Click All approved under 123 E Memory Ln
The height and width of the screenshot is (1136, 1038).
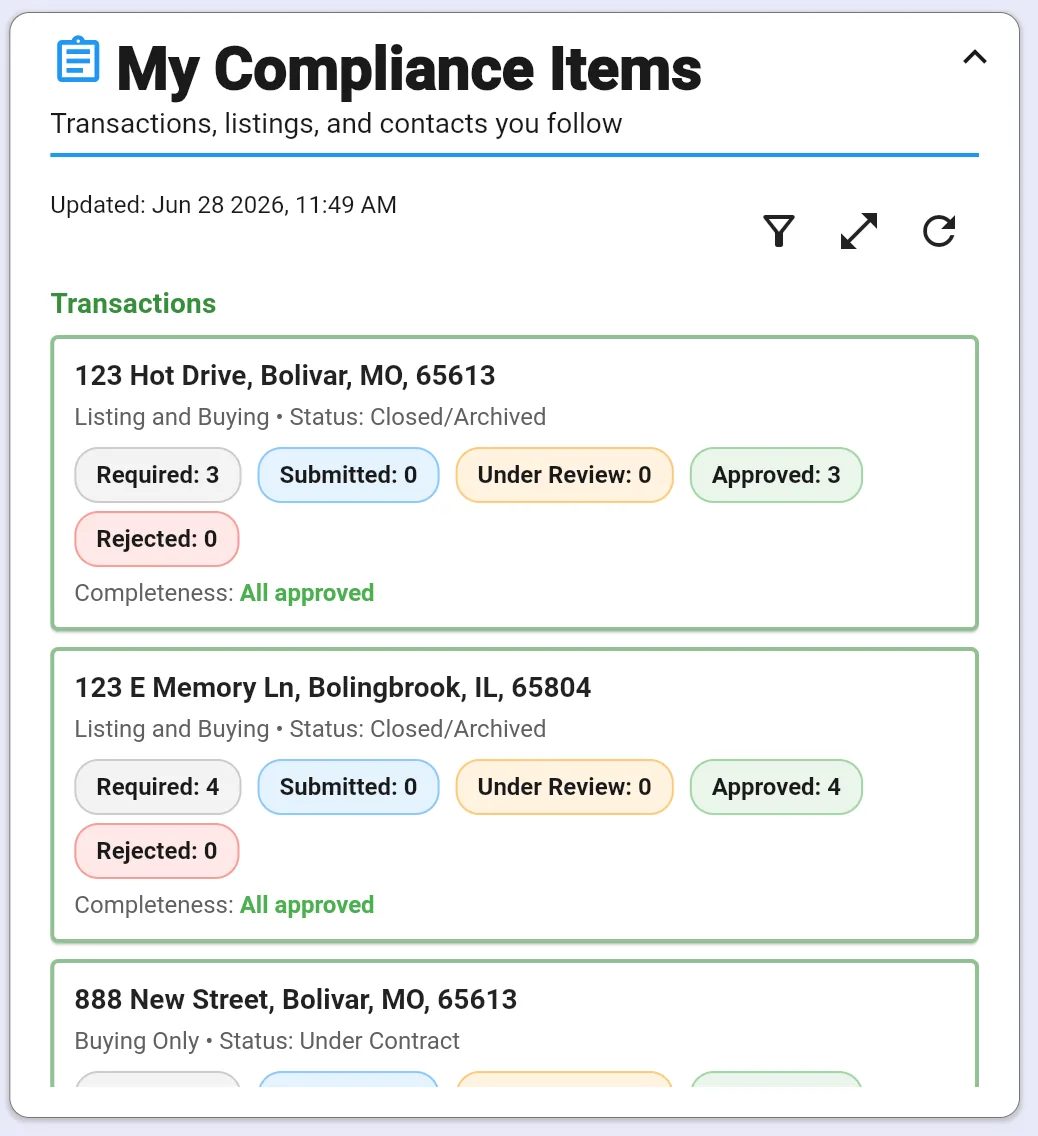307,905
